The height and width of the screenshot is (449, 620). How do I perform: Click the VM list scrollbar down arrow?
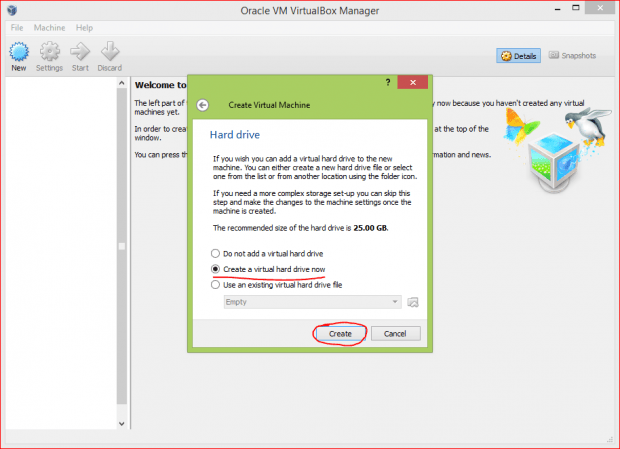tap(122, 423)
